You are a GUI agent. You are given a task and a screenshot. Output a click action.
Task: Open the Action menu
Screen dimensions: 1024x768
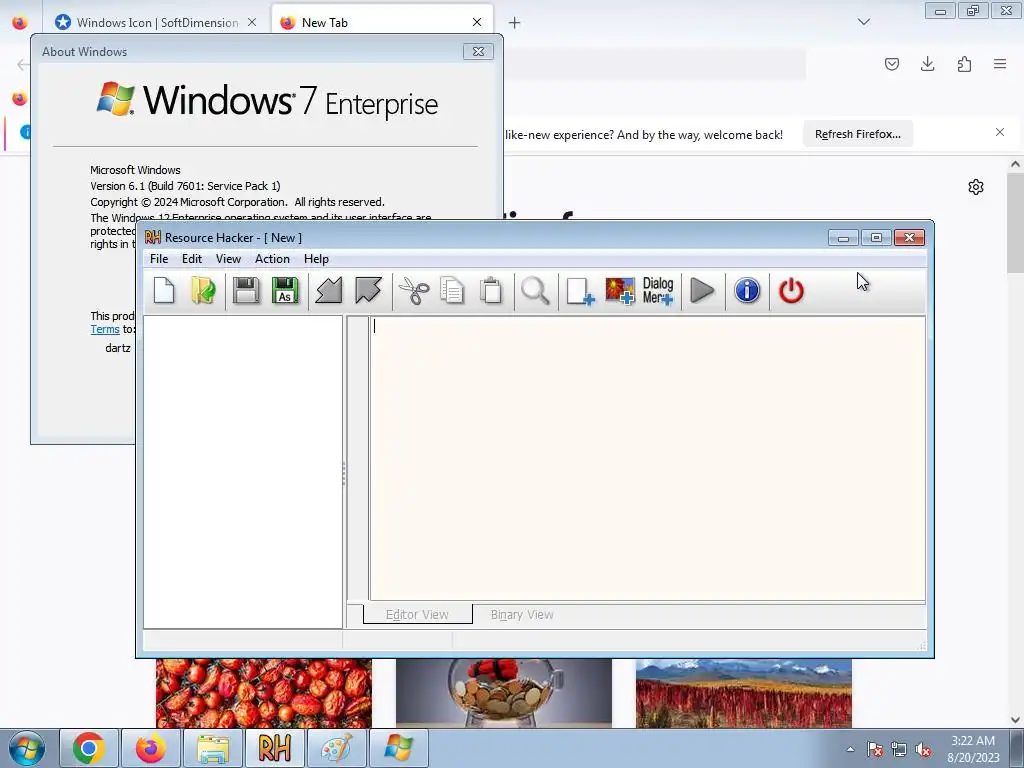(x=272, y=259)
